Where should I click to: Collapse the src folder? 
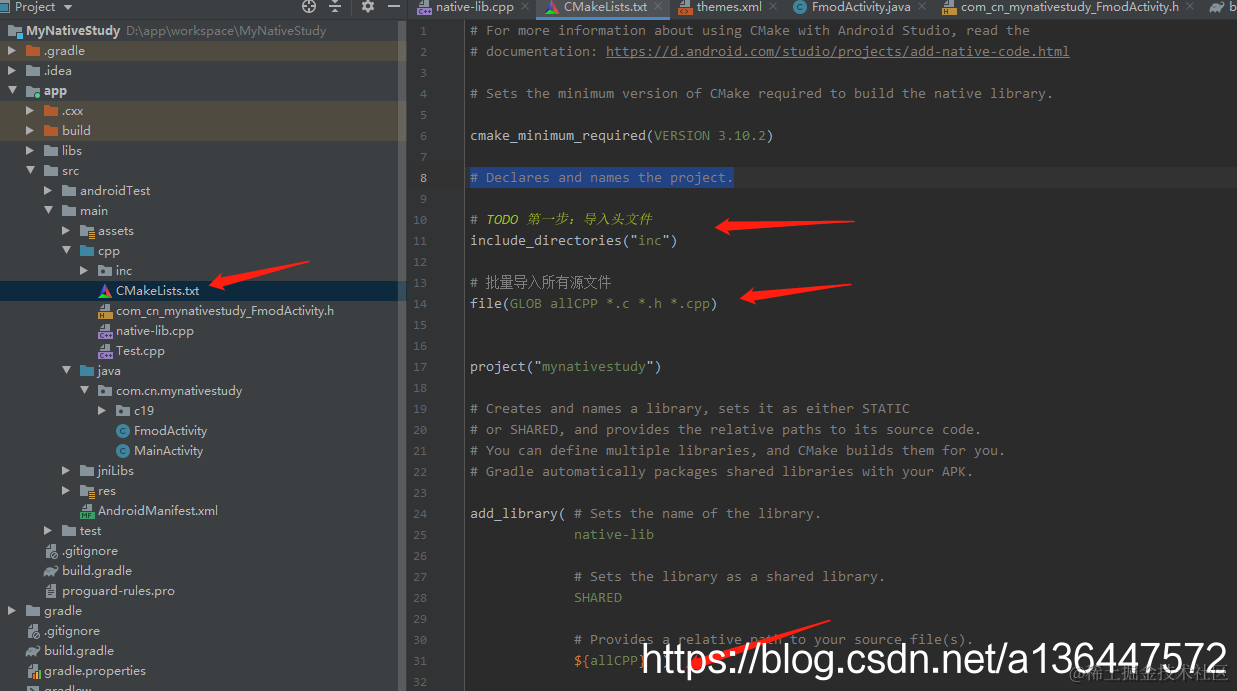tap(30, 171)
